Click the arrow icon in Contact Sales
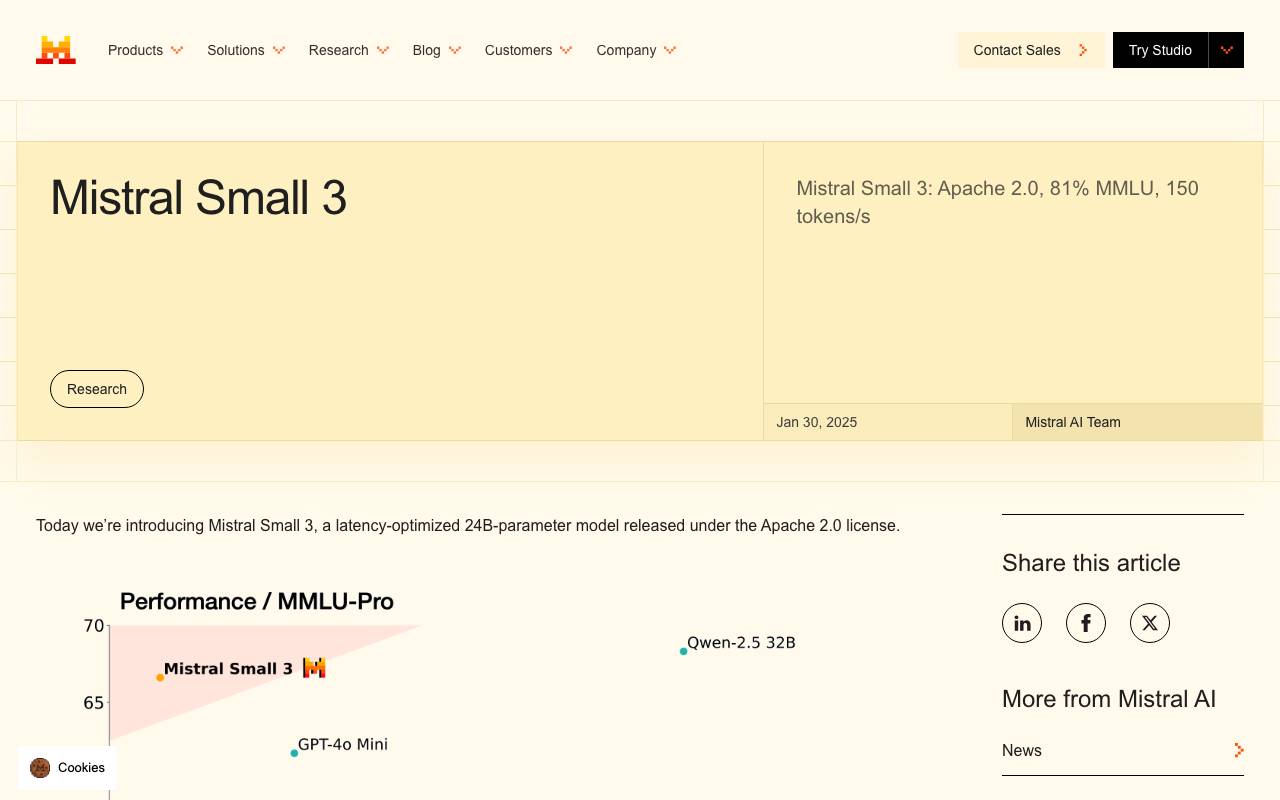 coord(1083,50)
